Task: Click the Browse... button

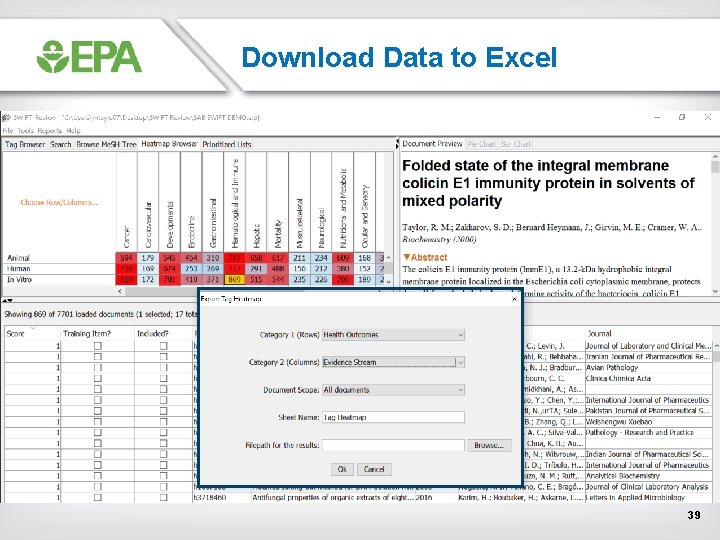Action: 489,445
